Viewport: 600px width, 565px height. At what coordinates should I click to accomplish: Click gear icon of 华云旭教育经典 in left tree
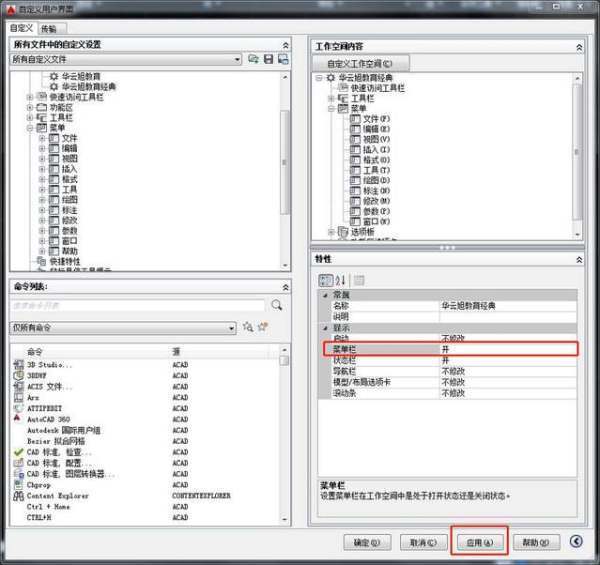click(54, 87)
